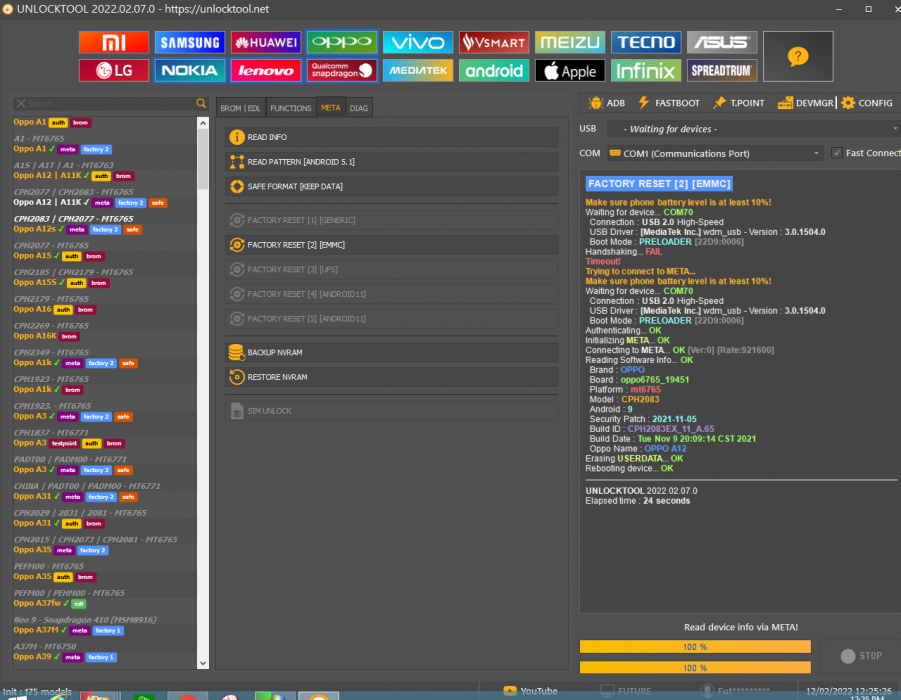Screen dimensions: 901x700
Task: Toggle the Fast Connect checkbox
Action: click(x=837, y=153)
